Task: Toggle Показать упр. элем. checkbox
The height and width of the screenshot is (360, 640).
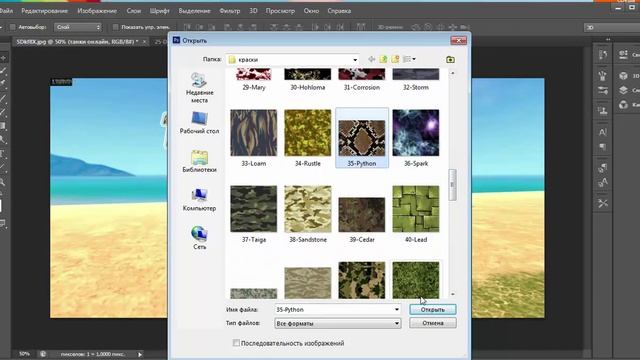Action: click(116, 27)
